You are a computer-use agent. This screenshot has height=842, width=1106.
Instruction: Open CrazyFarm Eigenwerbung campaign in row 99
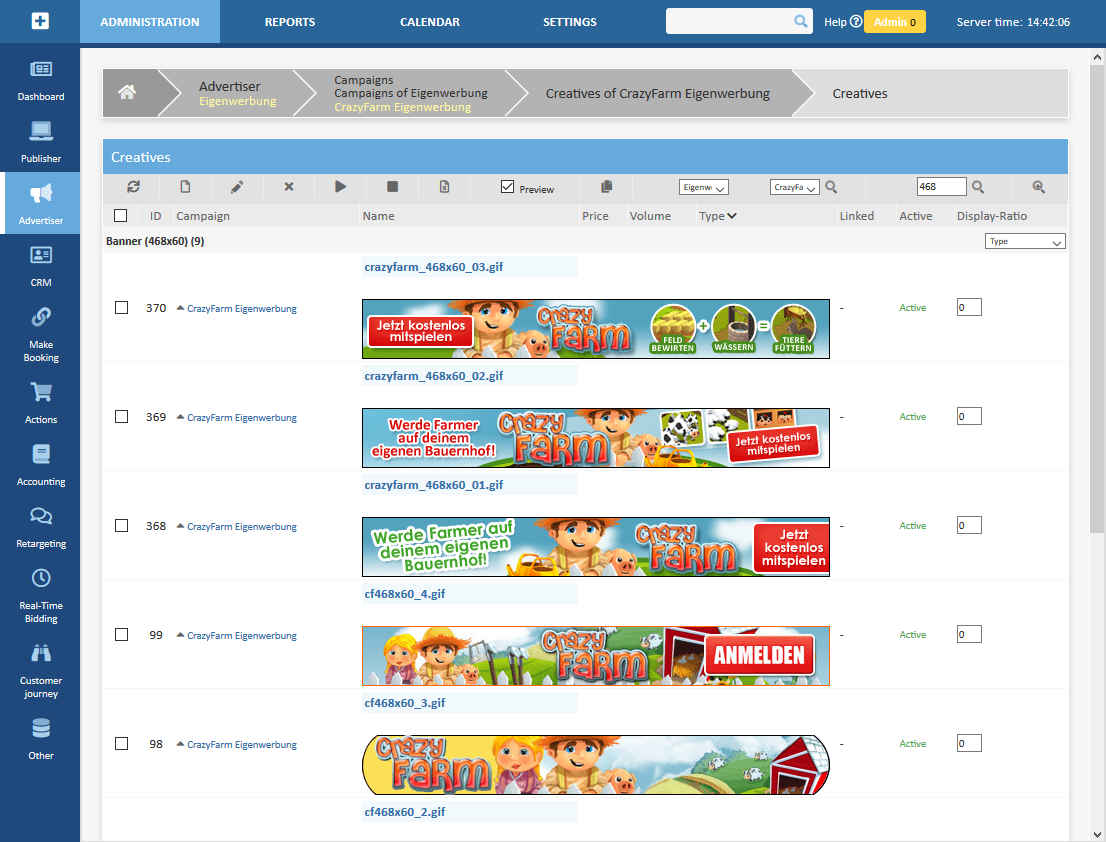(x=242, y=635)
